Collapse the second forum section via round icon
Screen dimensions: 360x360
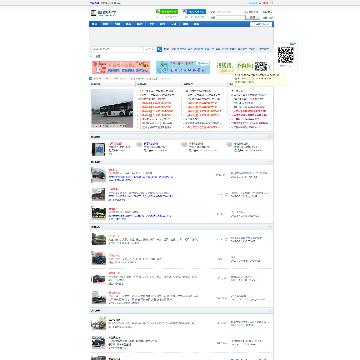[x=270, y=162]
